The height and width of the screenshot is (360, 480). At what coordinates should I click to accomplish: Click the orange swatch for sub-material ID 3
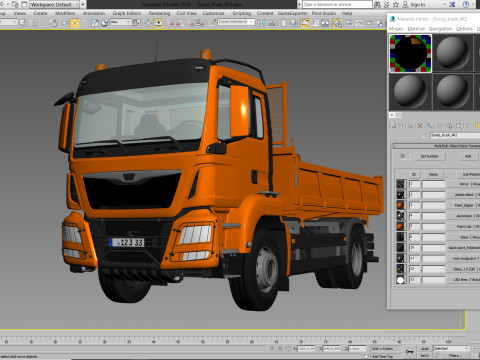click(x=400, y=205)
